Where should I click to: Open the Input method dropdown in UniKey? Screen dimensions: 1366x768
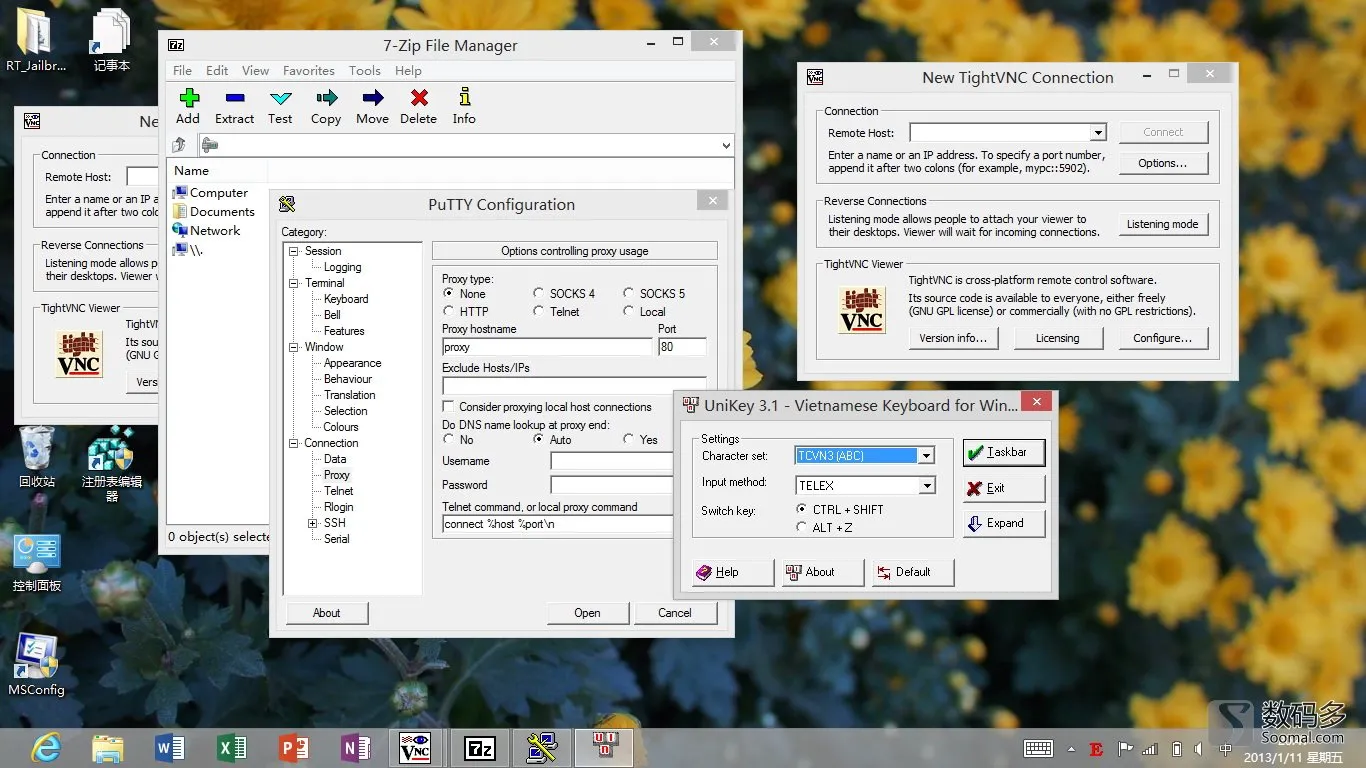pyautogui.click(x=927, y=486)
